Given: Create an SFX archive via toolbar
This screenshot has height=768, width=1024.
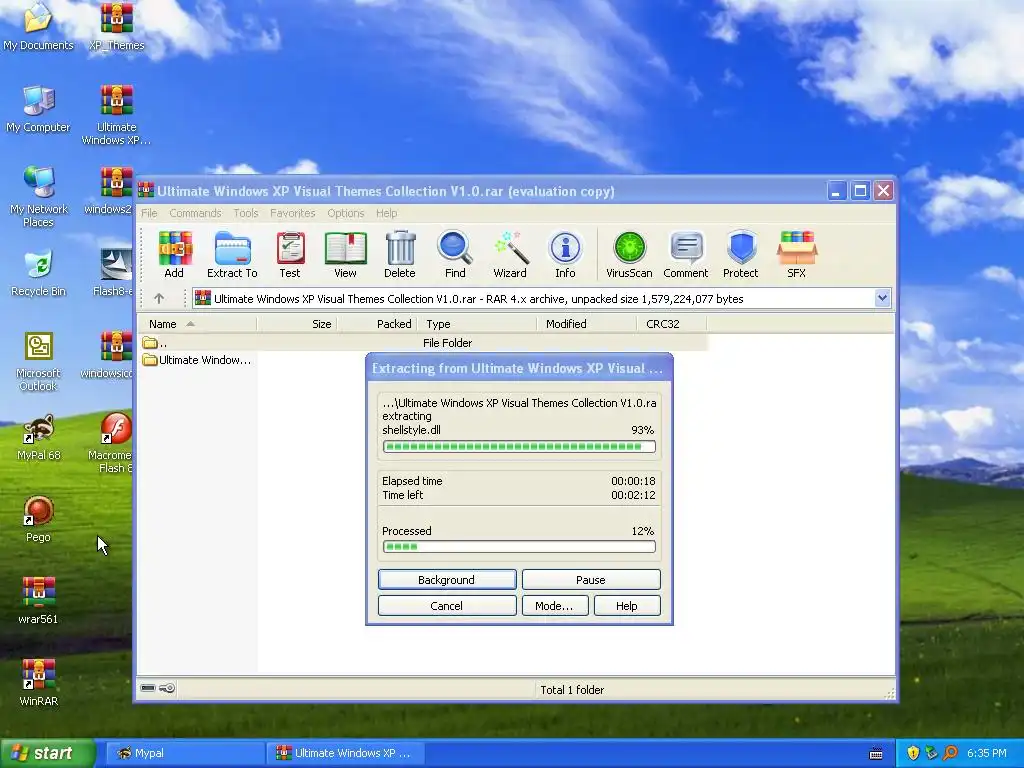Looking at the screenshot, I should [796, 254].
